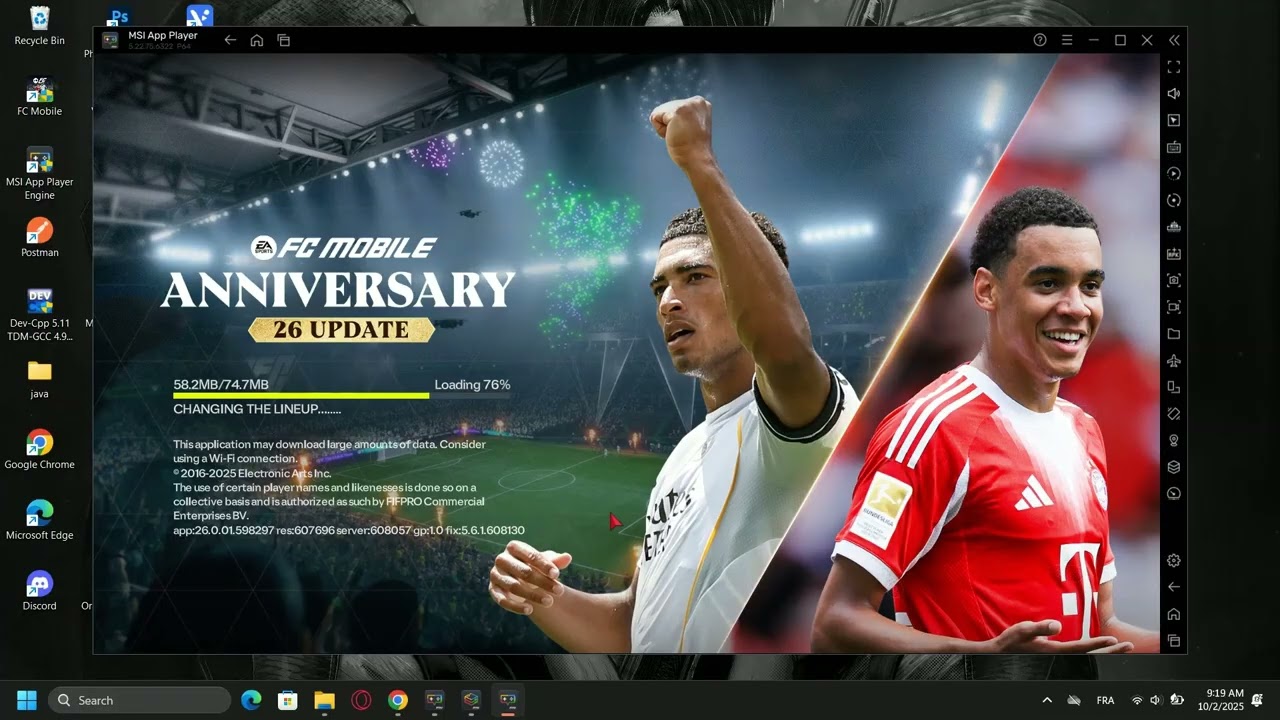
Task: Click the 26 UPDATE banner
Action: [x=341, y=330]
